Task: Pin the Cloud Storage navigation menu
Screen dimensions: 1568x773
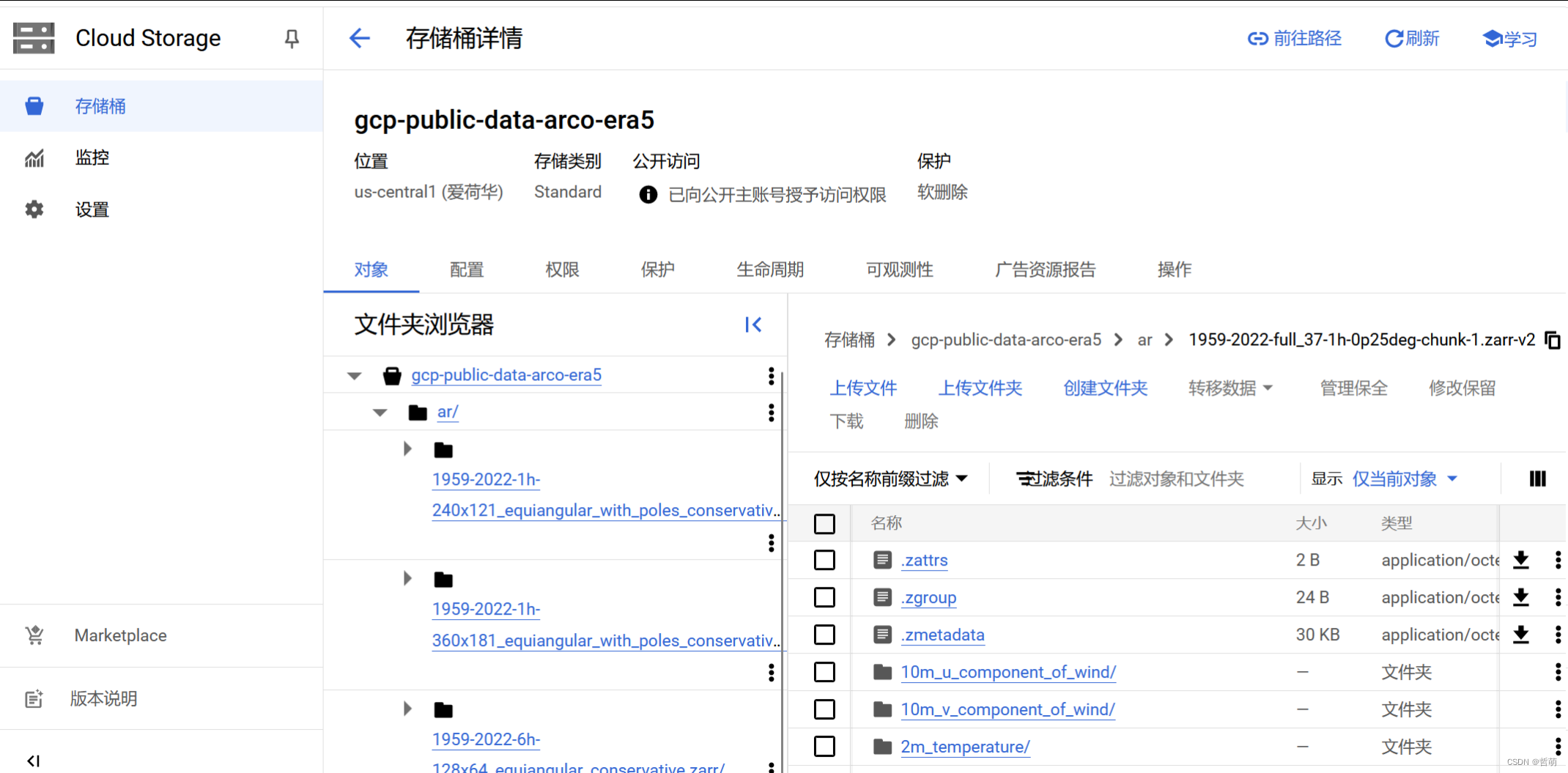Action: click(292, 38)
